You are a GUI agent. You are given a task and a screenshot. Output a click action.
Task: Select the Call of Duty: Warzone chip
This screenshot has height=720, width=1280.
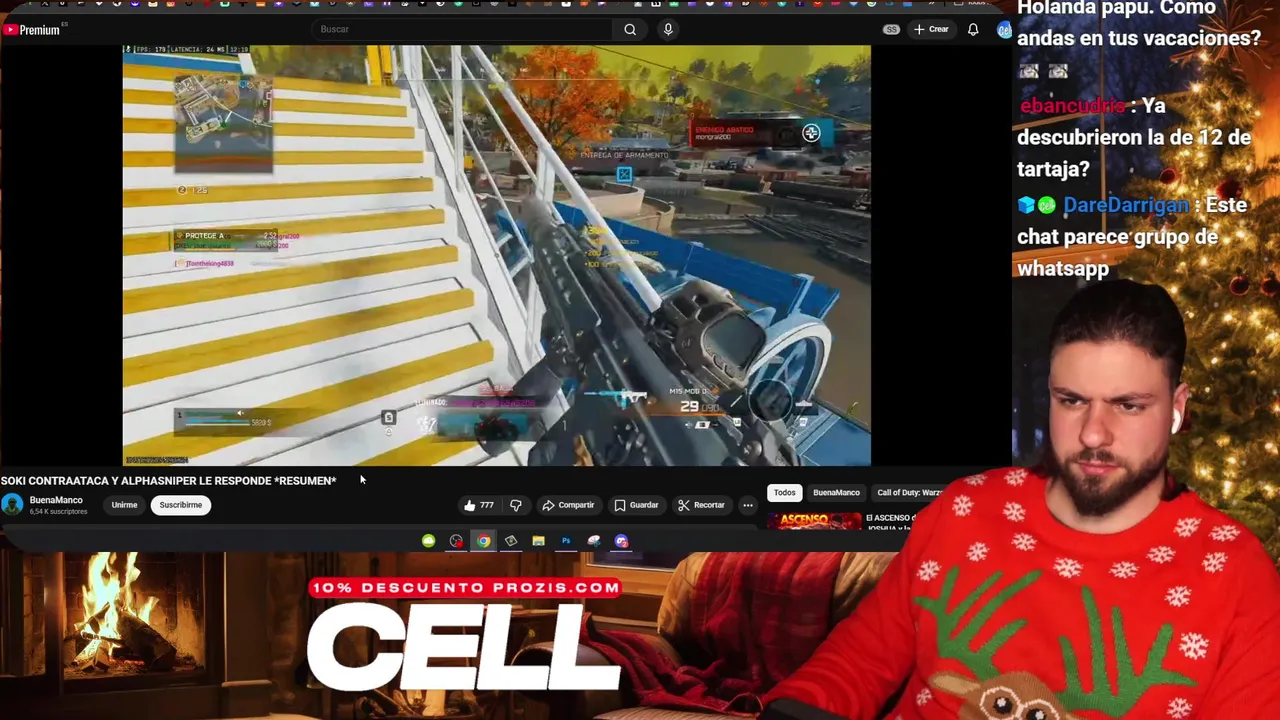click(908, 492)
